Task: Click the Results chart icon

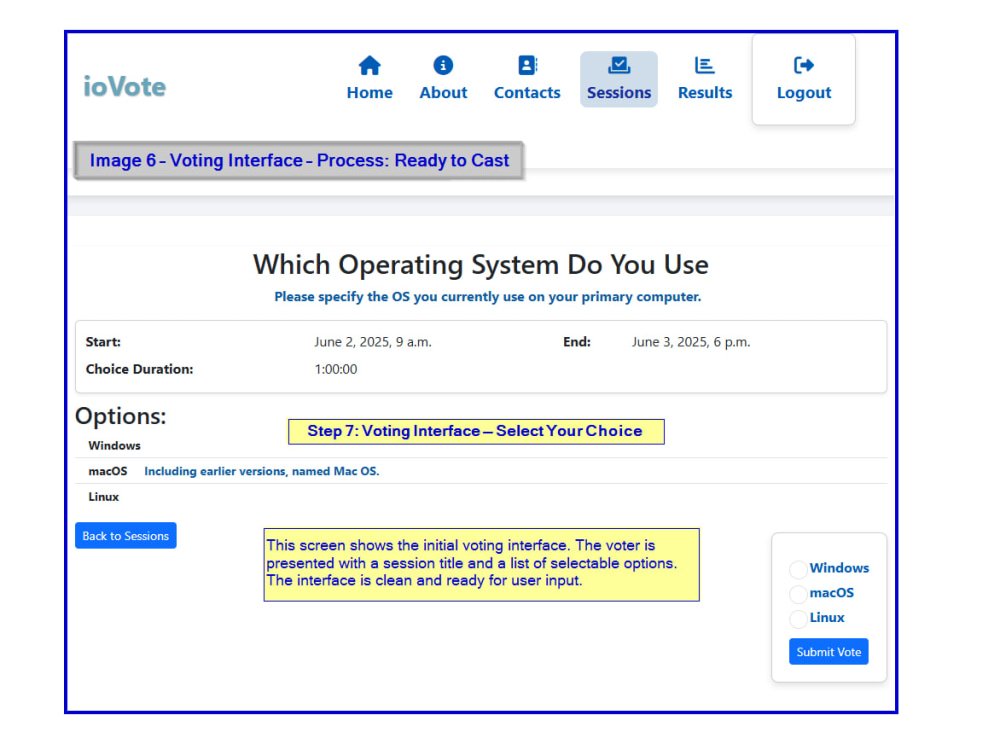Action: coord(704,65)
